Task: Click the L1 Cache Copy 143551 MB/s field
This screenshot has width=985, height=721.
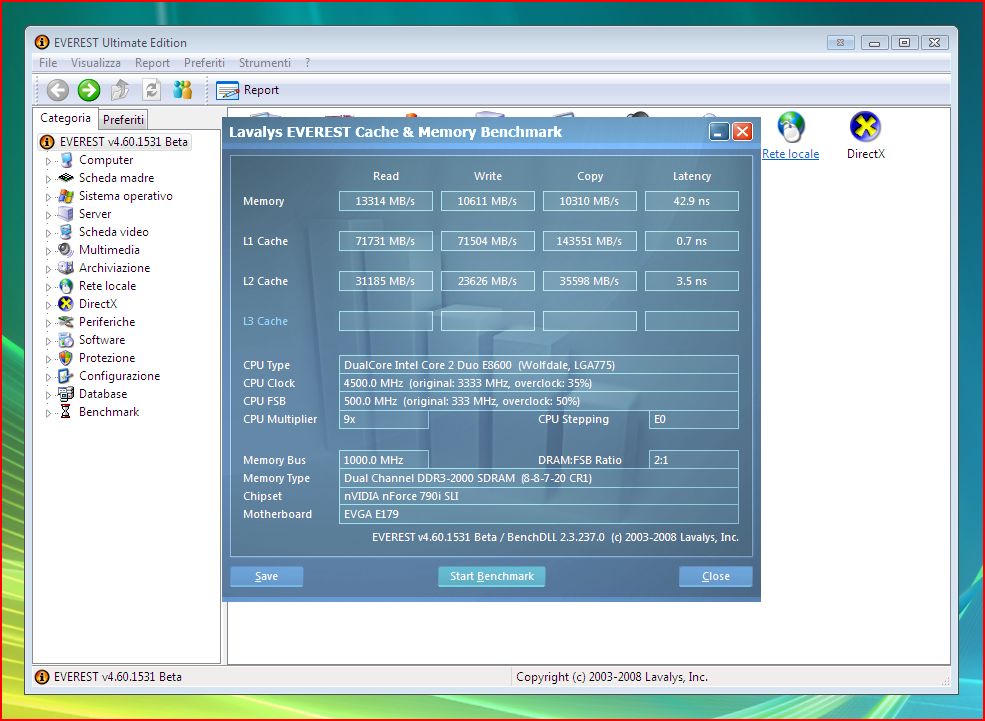Action: click(x=589, y=241)
